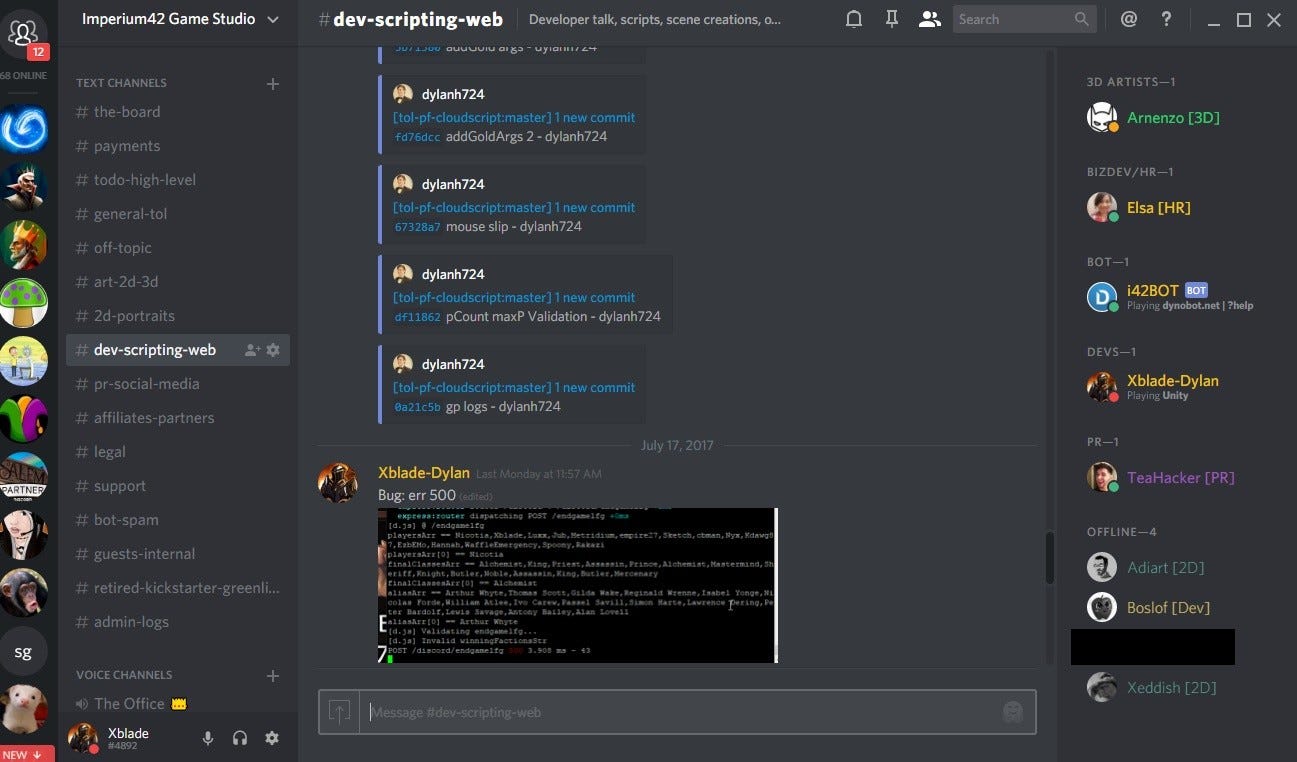Show pinned messages pin icon
The image size is (1297, 762).
892,19
